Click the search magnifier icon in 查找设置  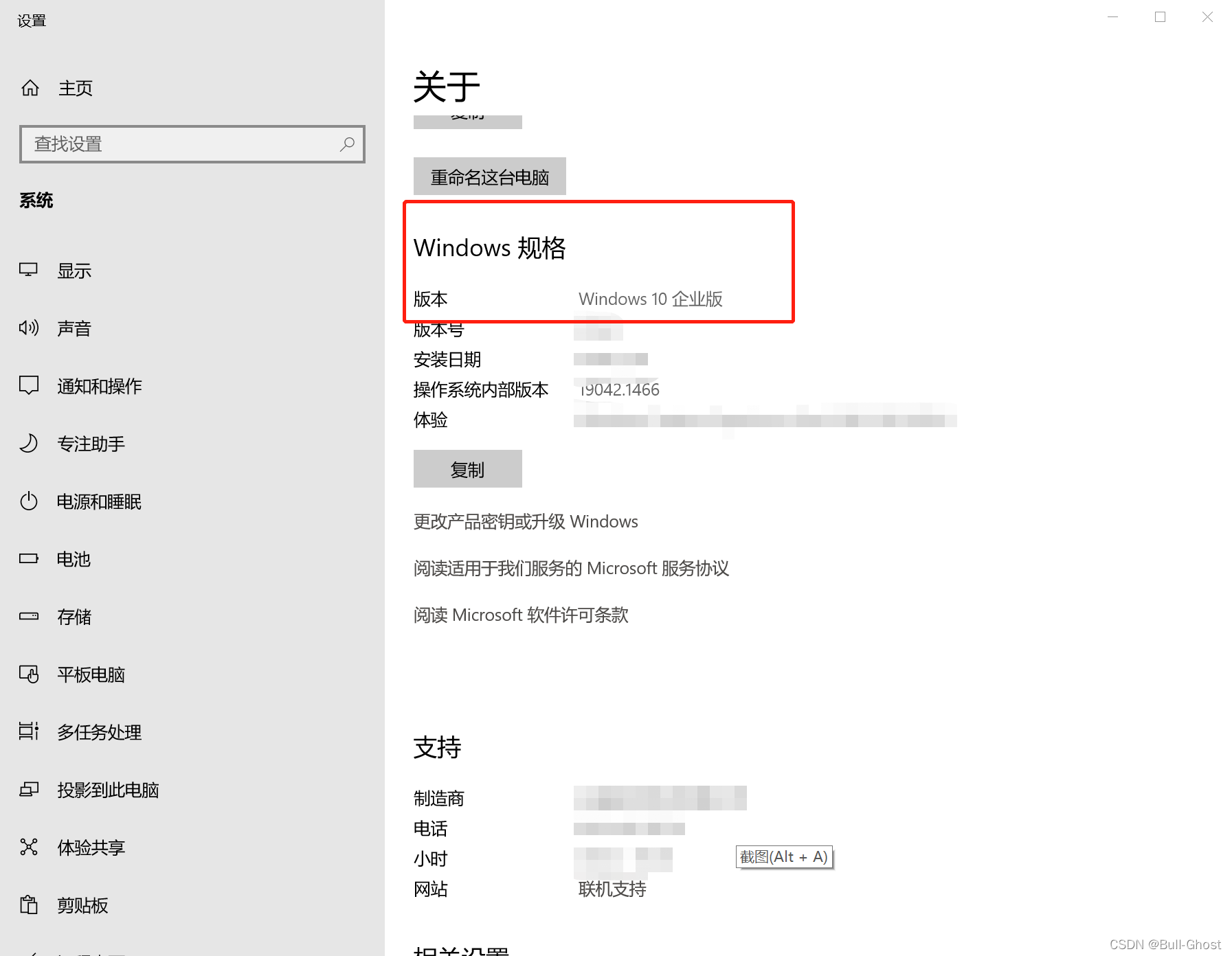point(347,144)
